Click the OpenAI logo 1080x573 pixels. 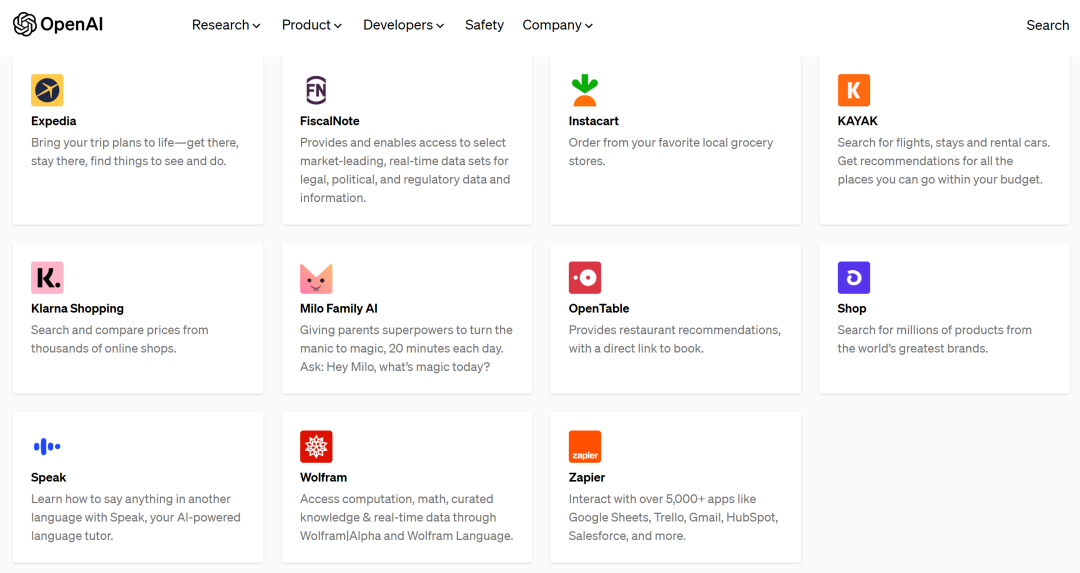coord(58,25)
